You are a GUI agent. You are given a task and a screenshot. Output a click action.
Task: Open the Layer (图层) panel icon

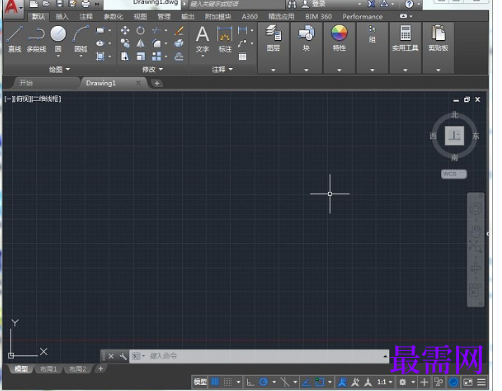point(273,37)
